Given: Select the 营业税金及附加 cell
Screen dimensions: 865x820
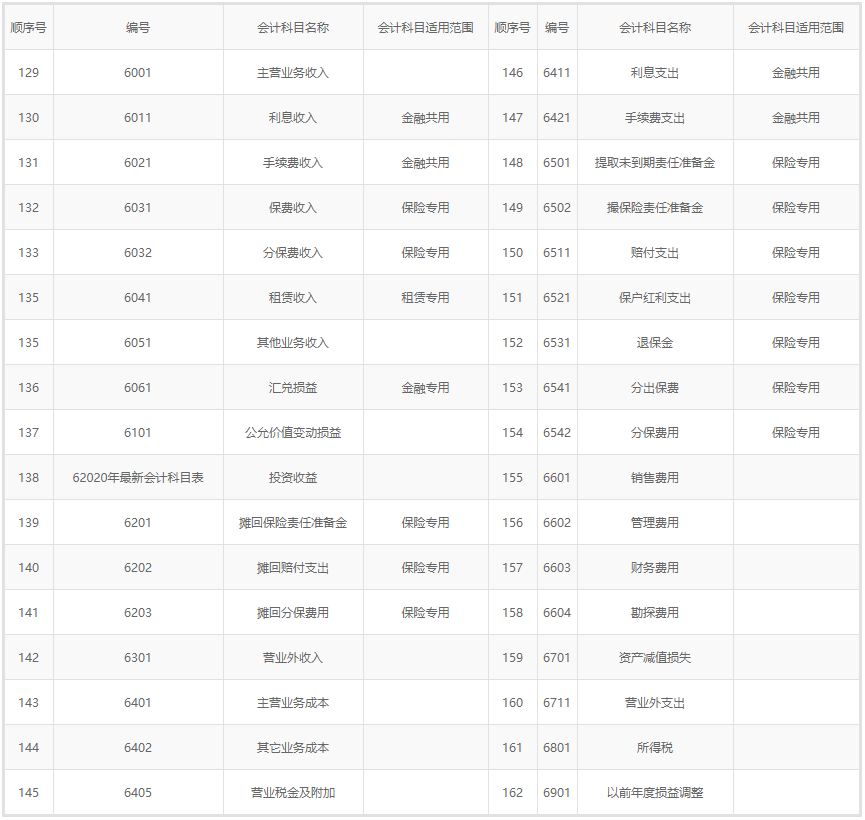Looking at the screenshot, I should coord(293,792).
